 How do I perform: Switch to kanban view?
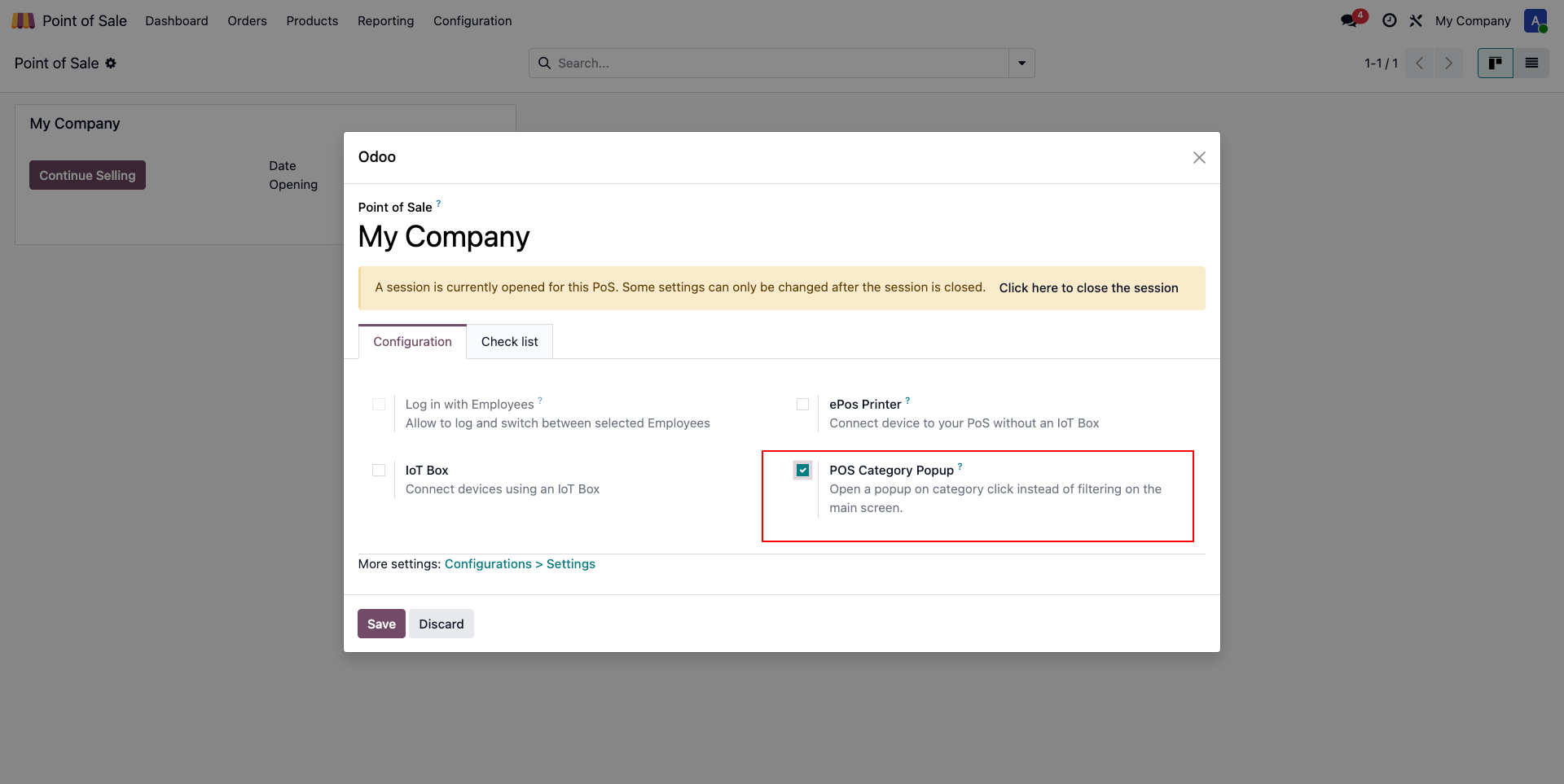click(1496, 63)
